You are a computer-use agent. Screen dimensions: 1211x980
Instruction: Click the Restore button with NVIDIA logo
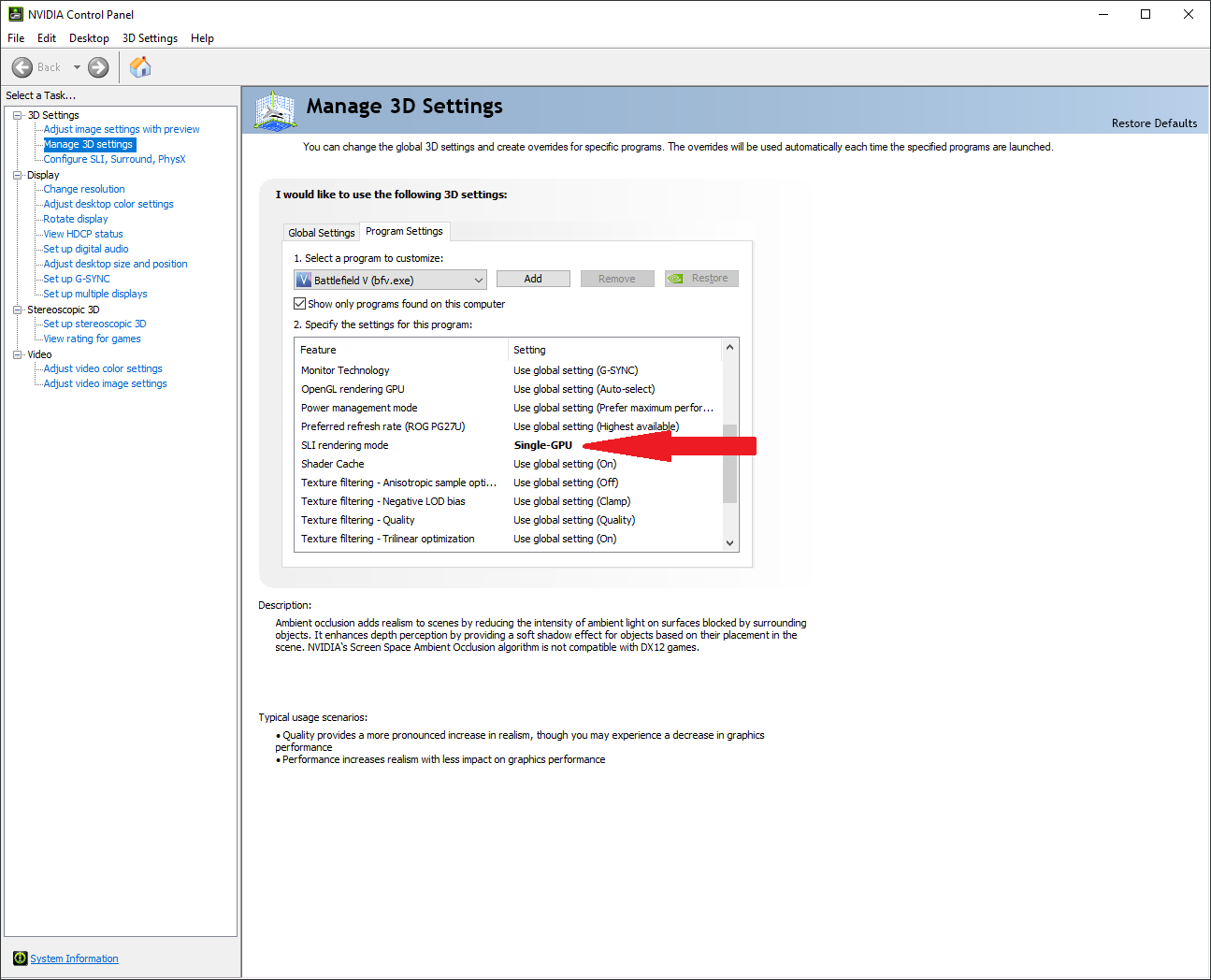coord(701,279)
